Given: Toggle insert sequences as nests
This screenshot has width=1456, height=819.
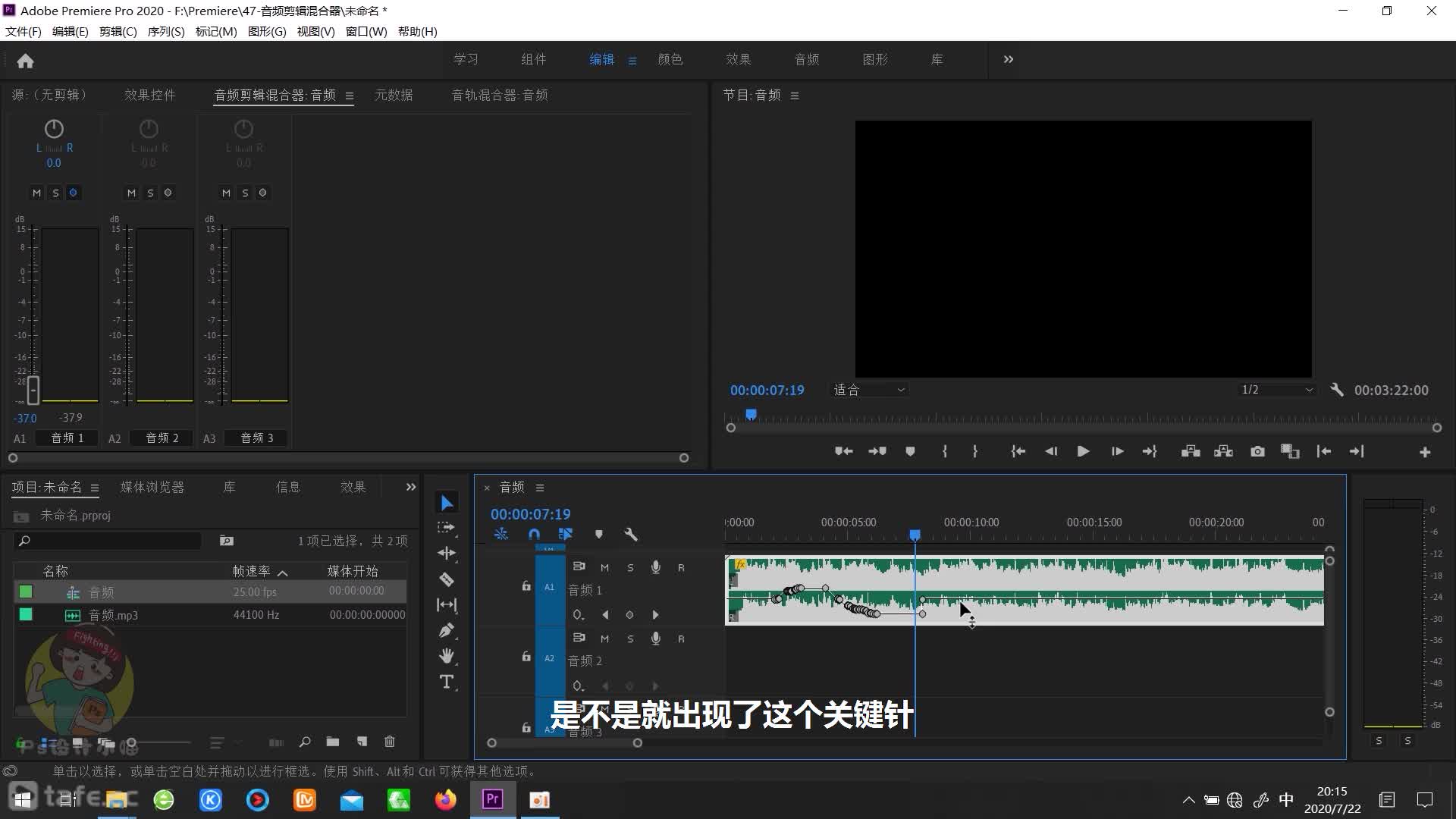Looking at the screenshot, I should 500,535.
